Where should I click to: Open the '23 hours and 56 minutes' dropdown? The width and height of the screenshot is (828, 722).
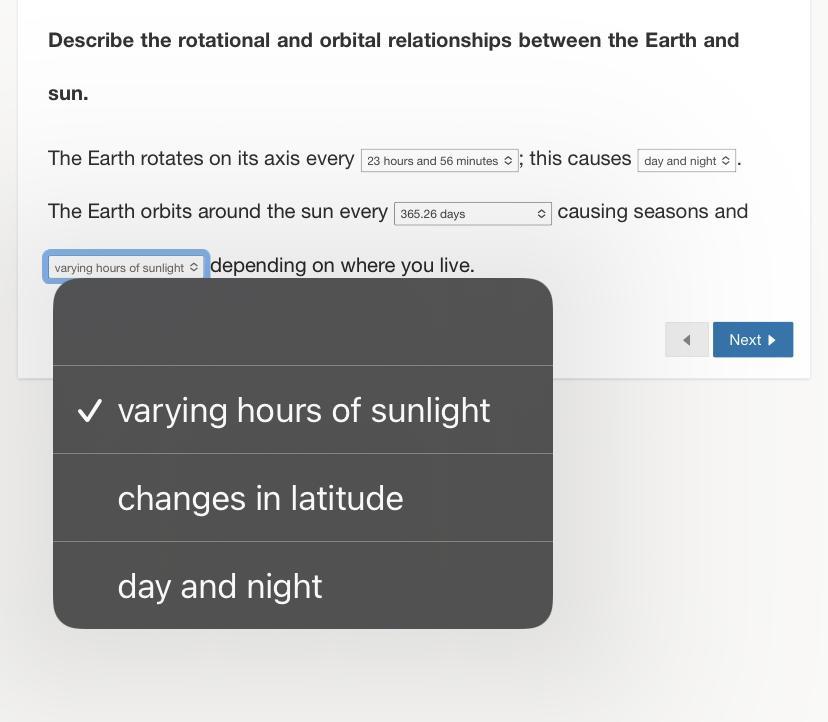tap(439, 161)
